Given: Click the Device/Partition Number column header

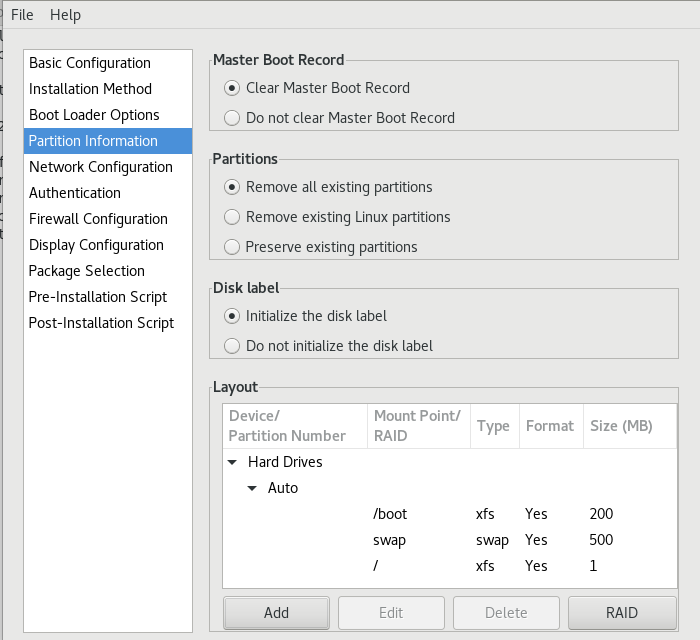Looking at the screenshot, I should (295, 426).
